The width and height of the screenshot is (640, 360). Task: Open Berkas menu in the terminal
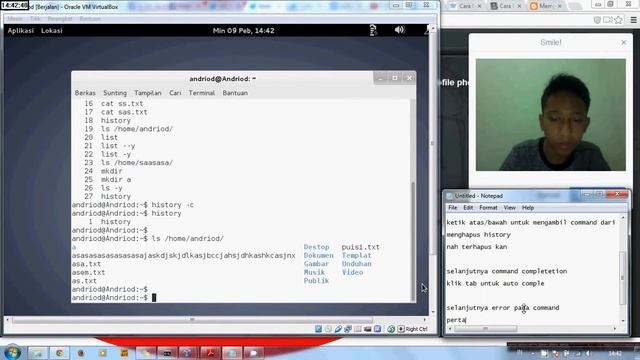coord(85,93)
